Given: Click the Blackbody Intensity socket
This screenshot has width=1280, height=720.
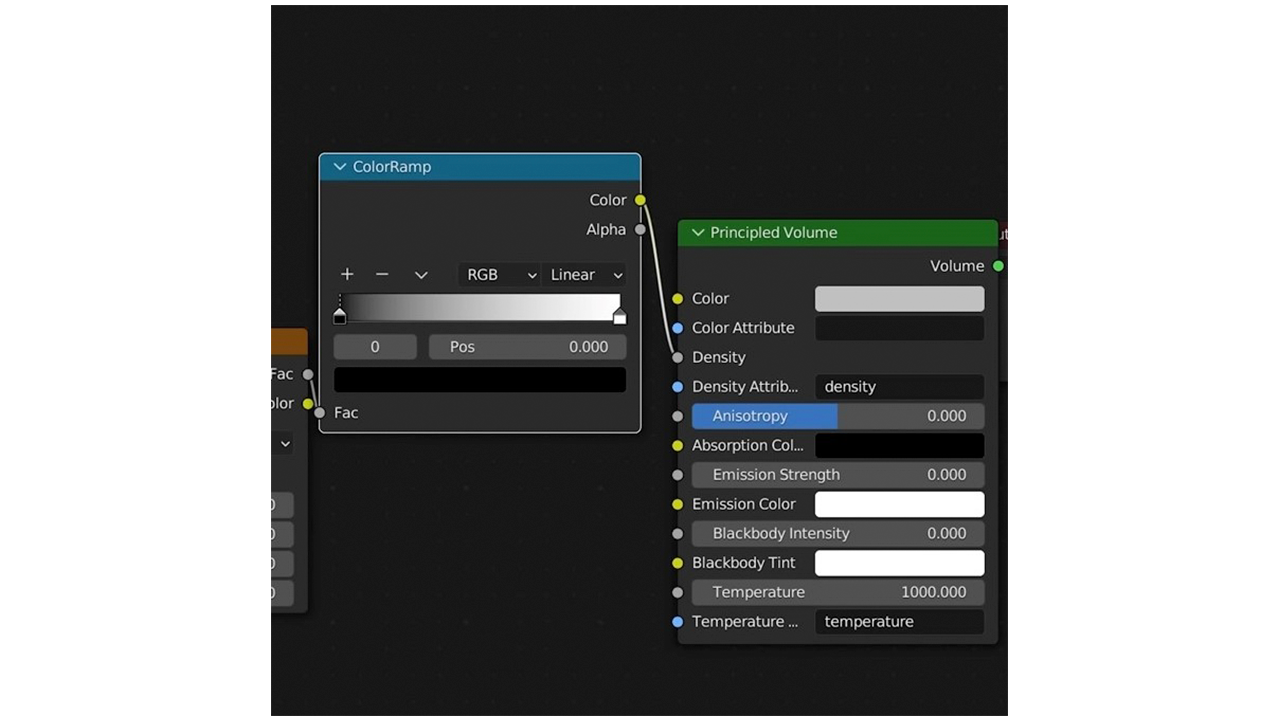Looking at the screenshot, I should tap(678, 534).
